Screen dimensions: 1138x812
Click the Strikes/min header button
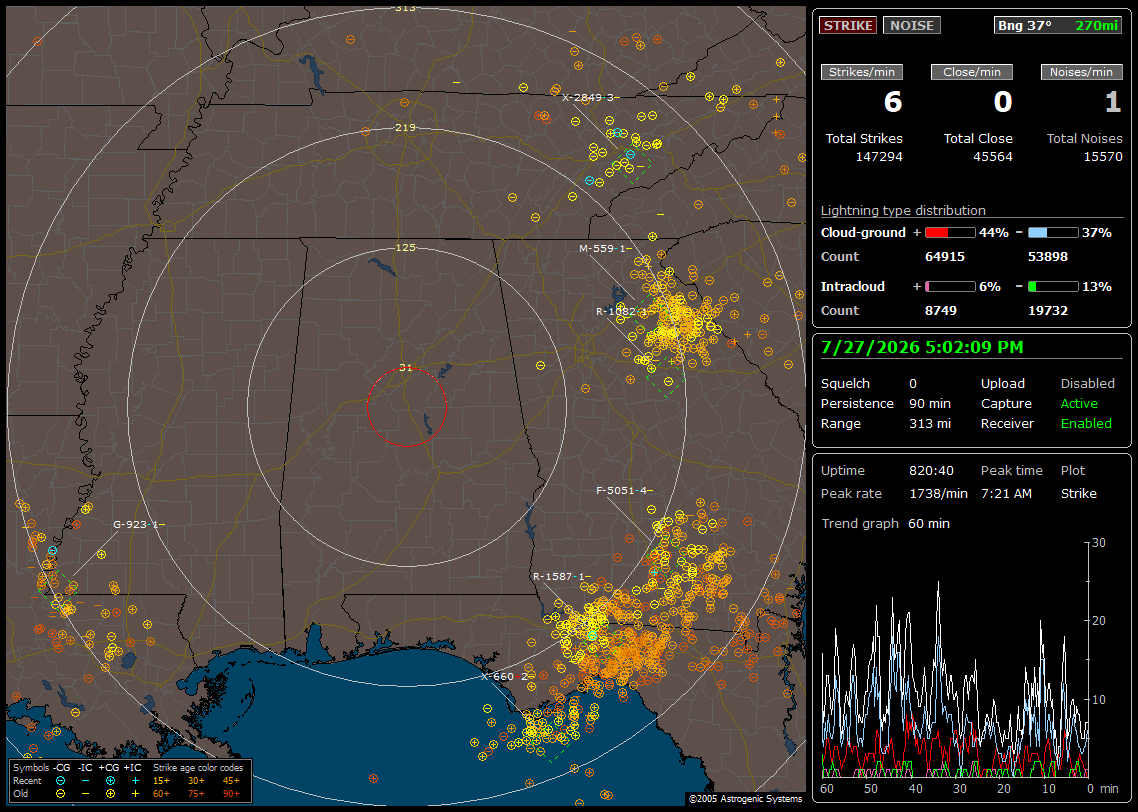pos(861,72)
